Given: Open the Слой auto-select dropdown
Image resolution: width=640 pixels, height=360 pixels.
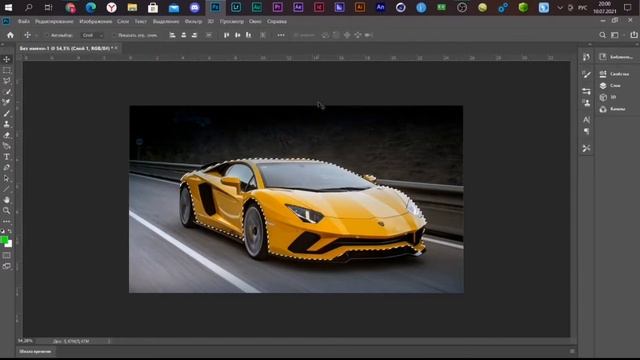Looking at the screenshot, I should (x=92, y=36).
